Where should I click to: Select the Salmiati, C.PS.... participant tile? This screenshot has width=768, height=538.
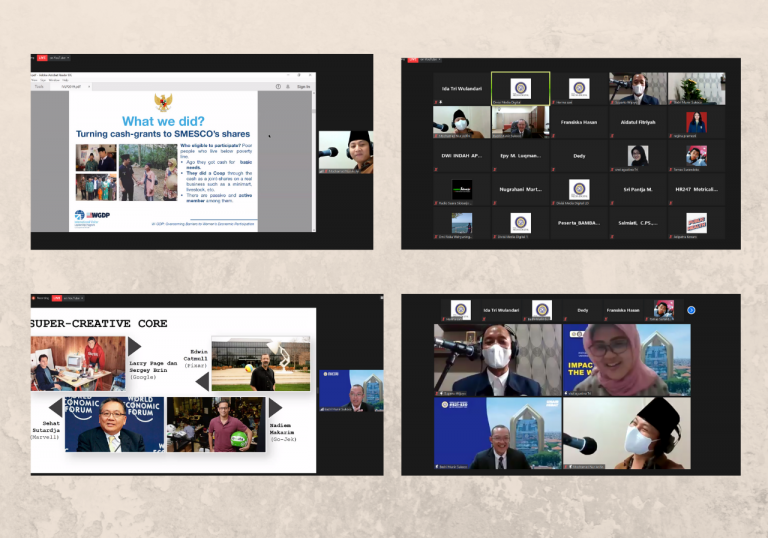(x=637, y=223)
